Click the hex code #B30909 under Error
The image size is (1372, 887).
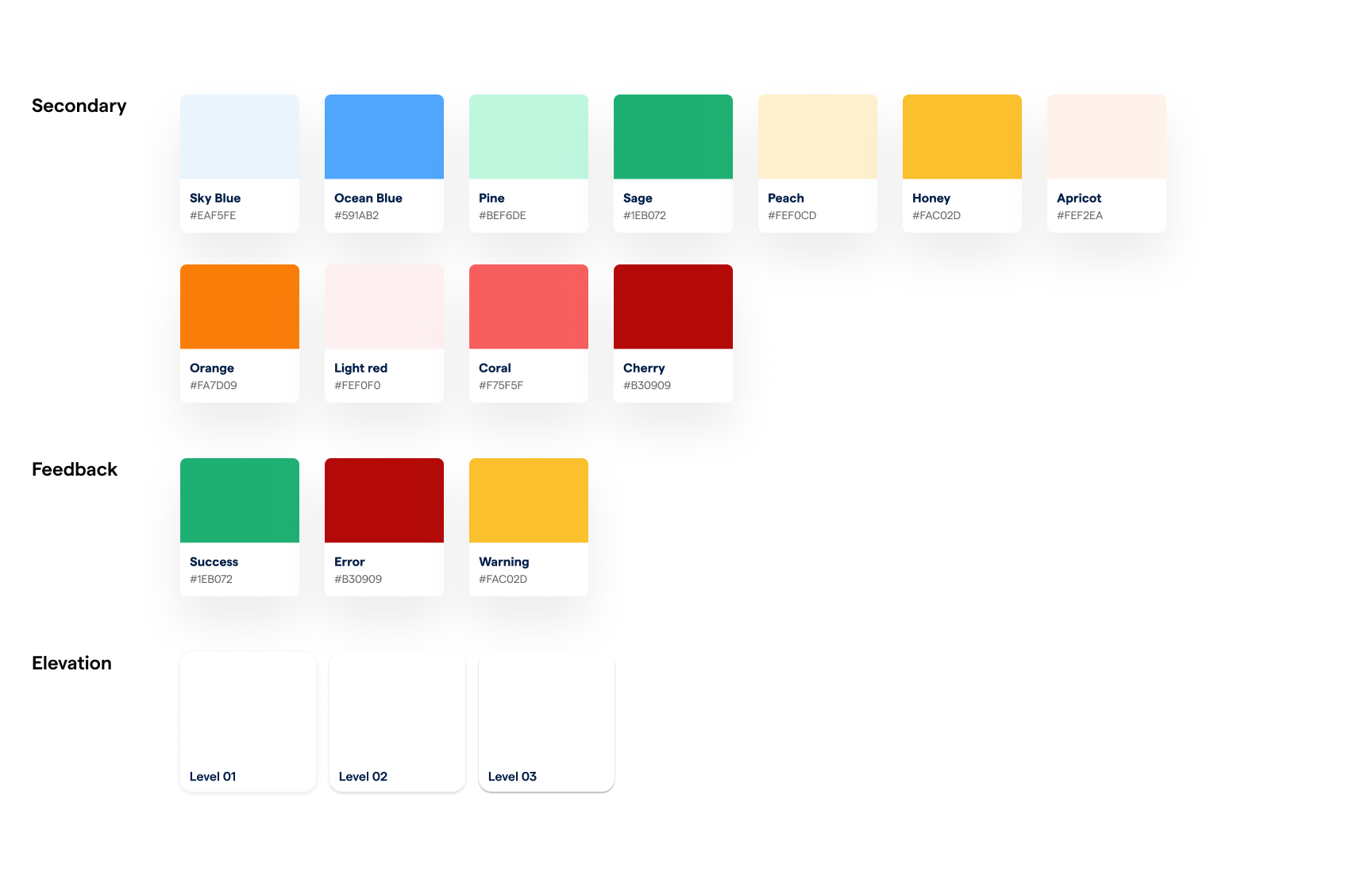(x=359, y=579)
